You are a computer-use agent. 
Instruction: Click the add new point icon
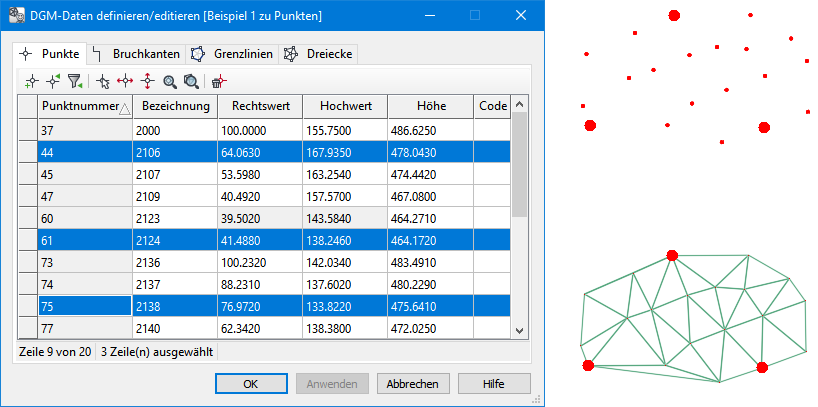click(x=31, y=81)
